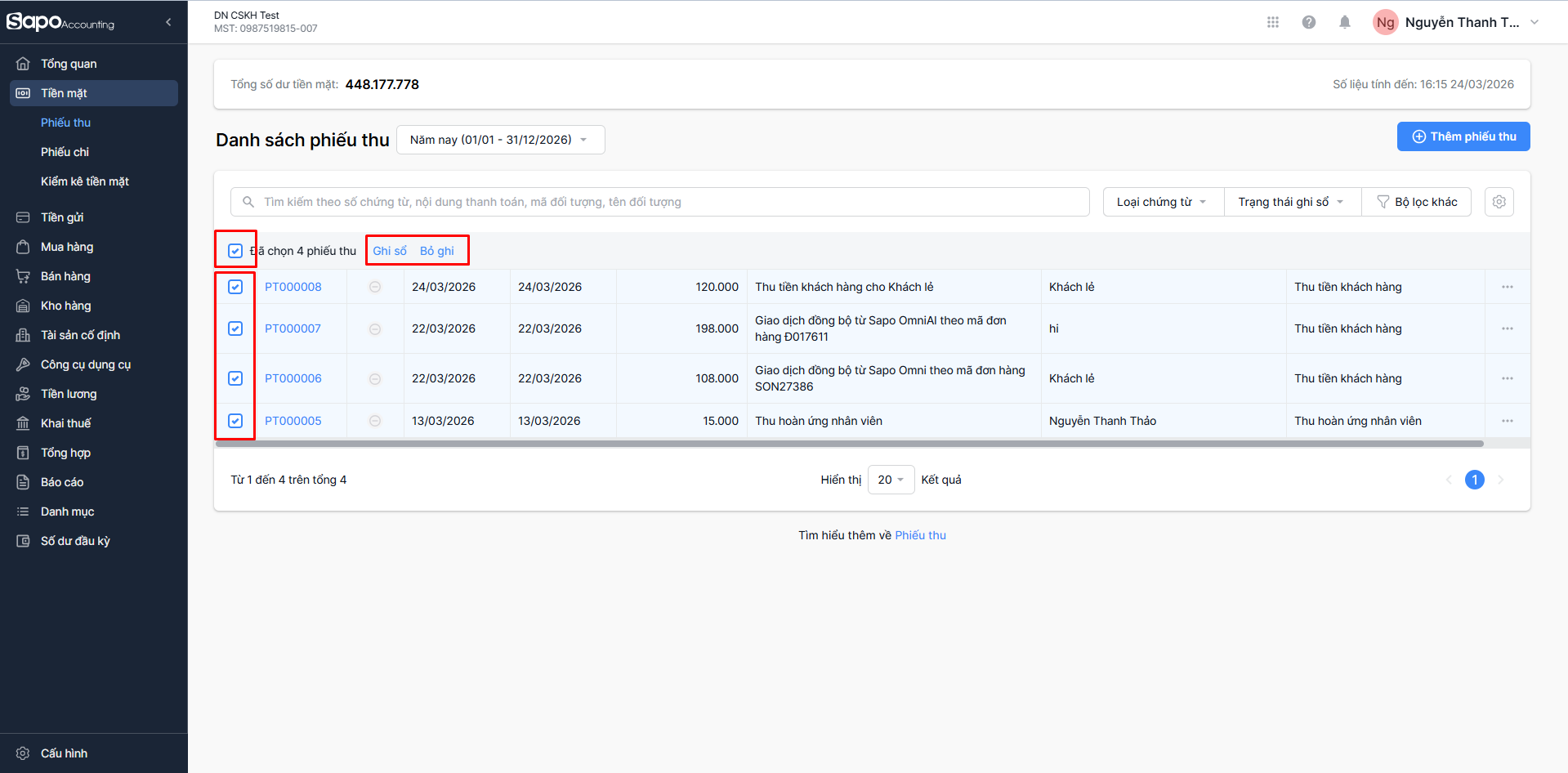
Task: Open the 'Loại chứng từ' filter dropdown
Action: (1162, 202)
